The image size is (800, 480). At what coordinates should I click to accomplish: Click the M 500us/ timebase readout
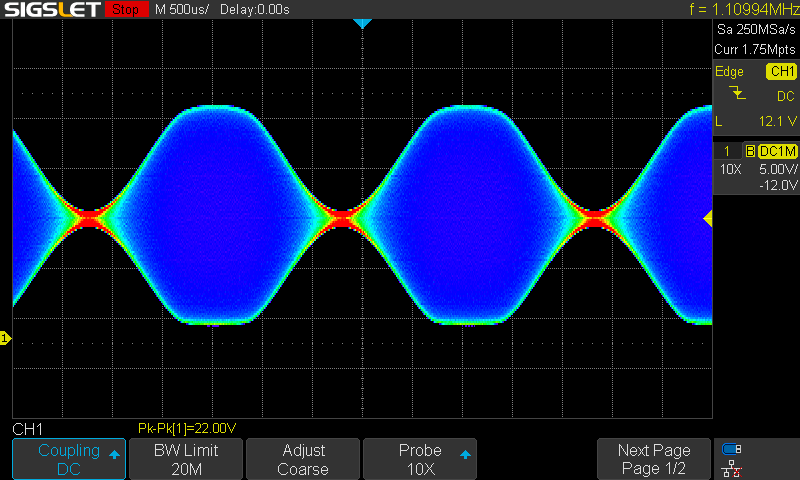tap(182, 9)
